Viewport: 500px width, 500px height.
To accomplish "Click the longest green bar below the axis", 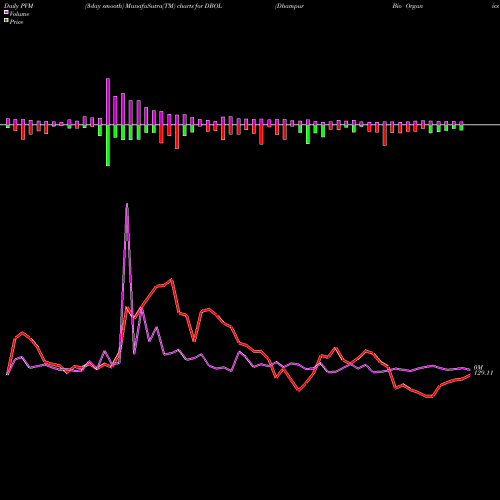I will 108,145.
